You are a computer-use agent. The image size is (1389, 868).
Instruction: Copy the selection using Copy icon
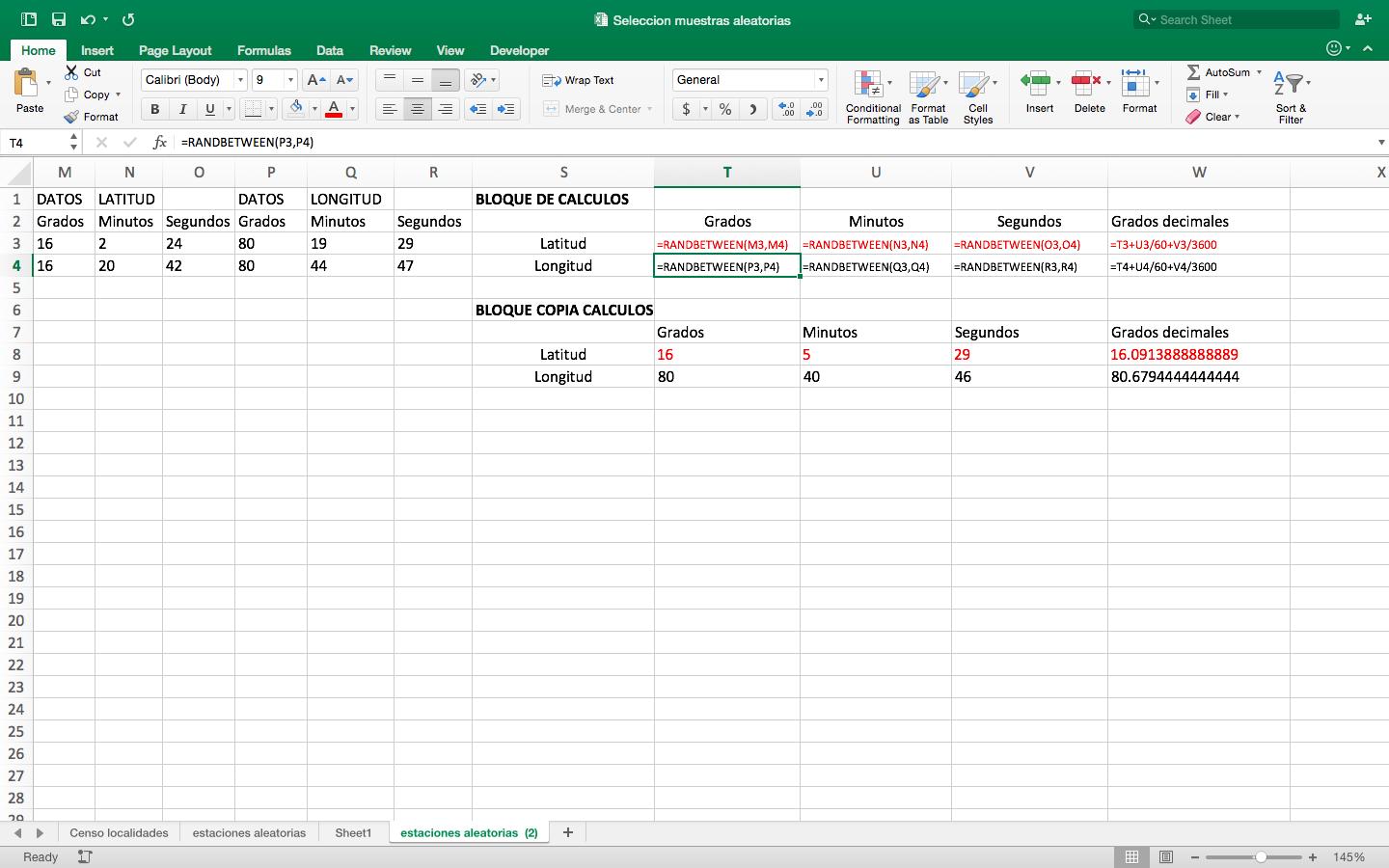pyautogui.click(x=71, y=95)
